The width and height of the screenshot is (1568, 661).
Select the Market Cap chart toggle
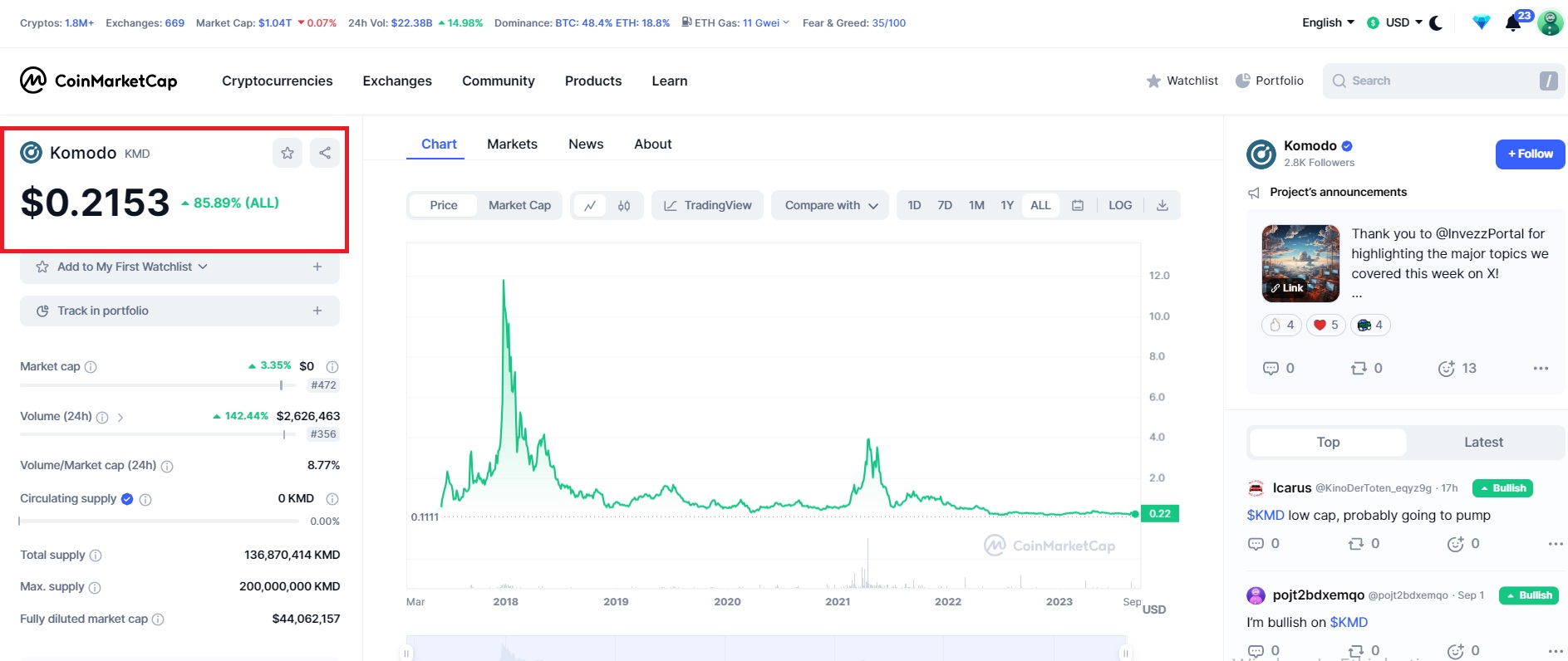pos(519,205)
